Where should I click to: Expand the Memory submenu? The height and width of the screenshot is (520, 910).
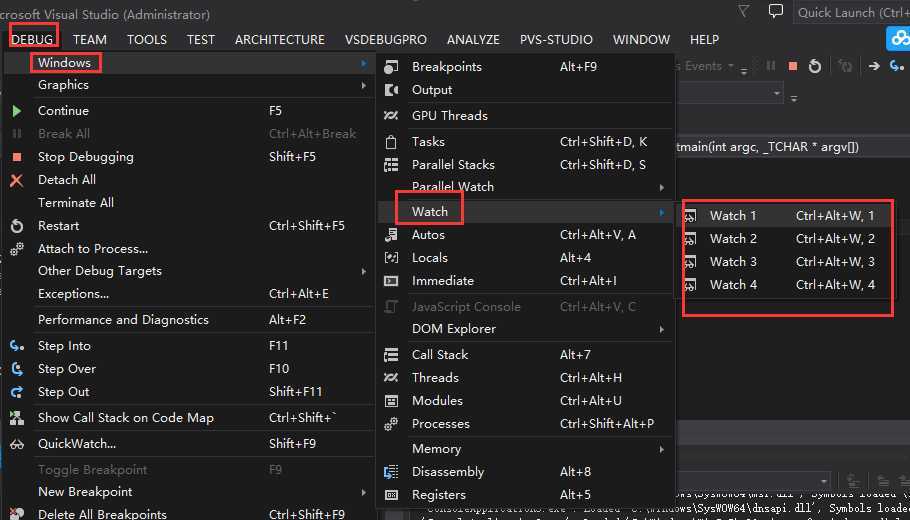point(662,449)
